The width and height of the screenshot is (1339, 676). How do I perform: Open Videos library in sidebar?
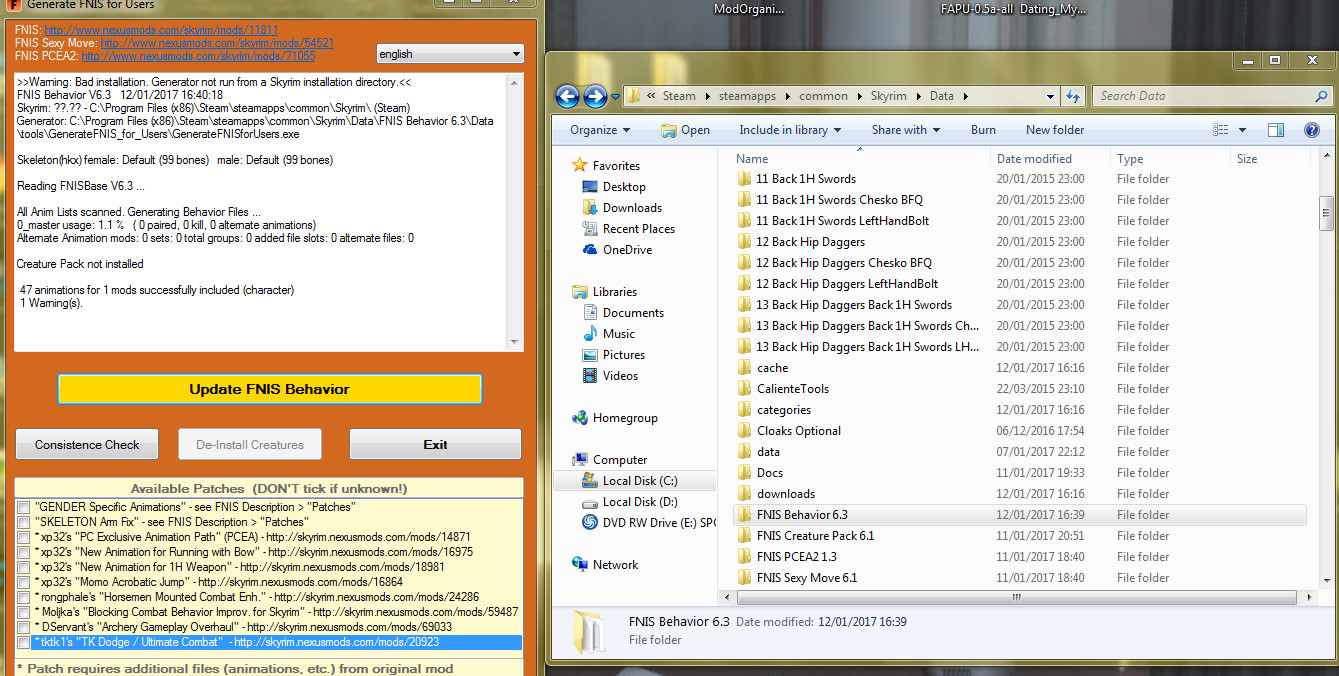[620, 376]
